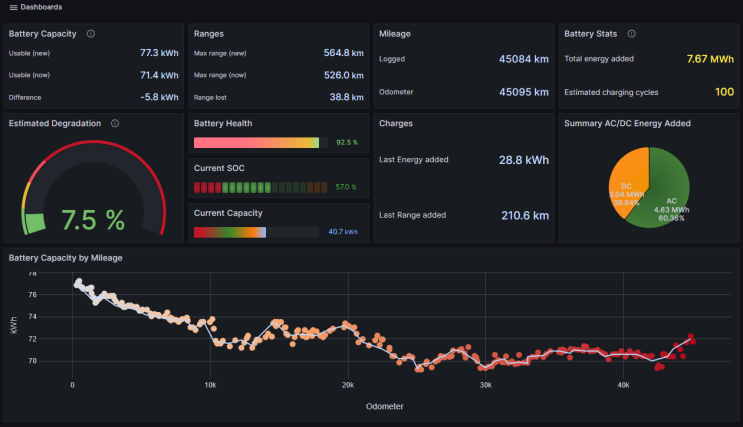The width and height of the screenshot is (743, 427).
Task: Click the kWh y-axis label of chart
Action: [13, 325]
